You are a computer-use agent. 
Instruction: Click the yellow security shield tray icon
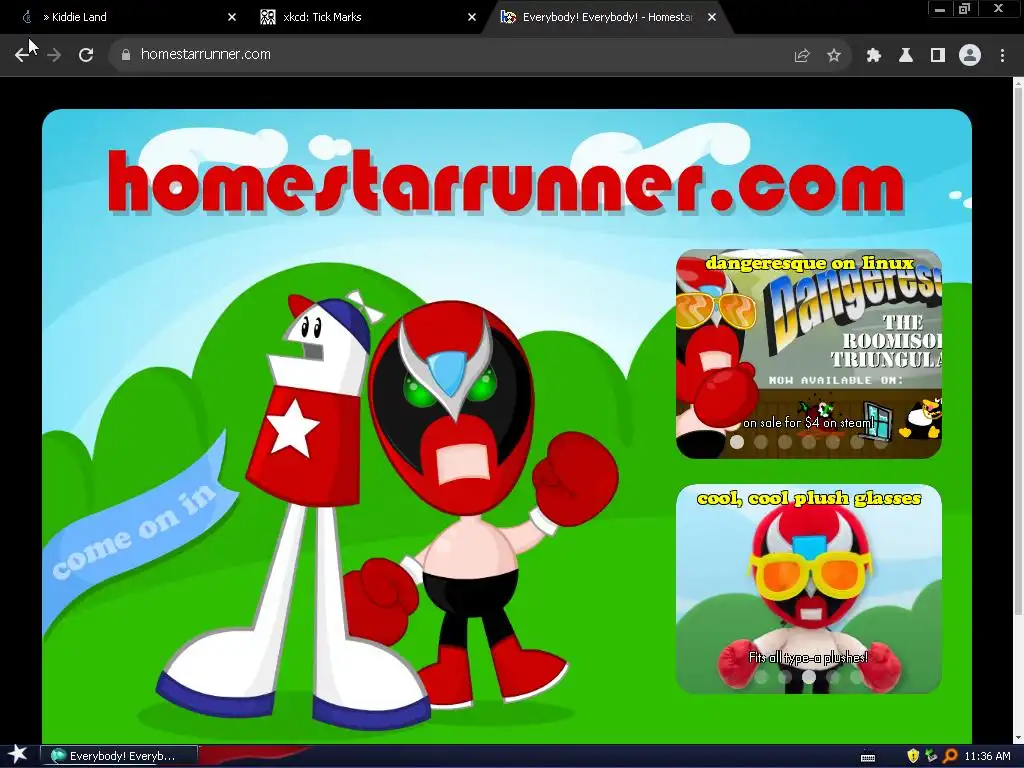coord(913,756)
